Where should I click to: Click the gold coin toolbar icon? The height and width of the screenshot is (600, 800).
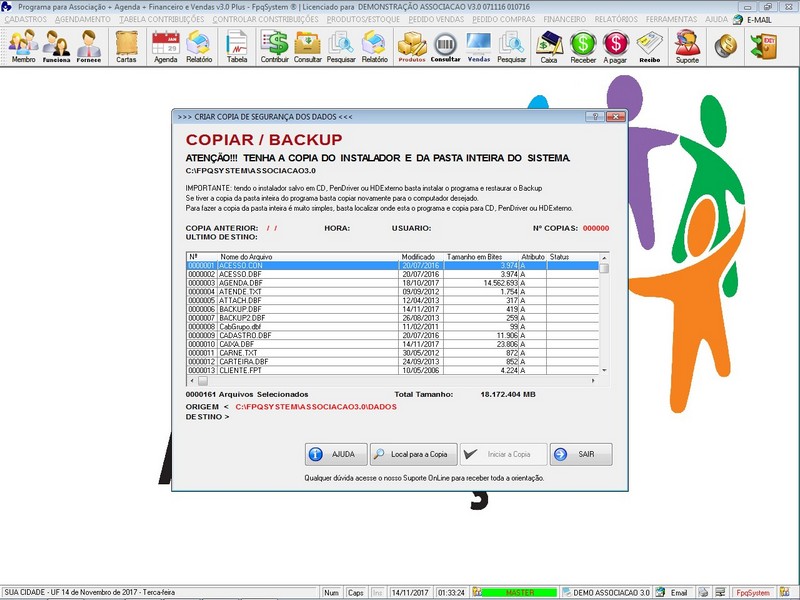(725, 46)
